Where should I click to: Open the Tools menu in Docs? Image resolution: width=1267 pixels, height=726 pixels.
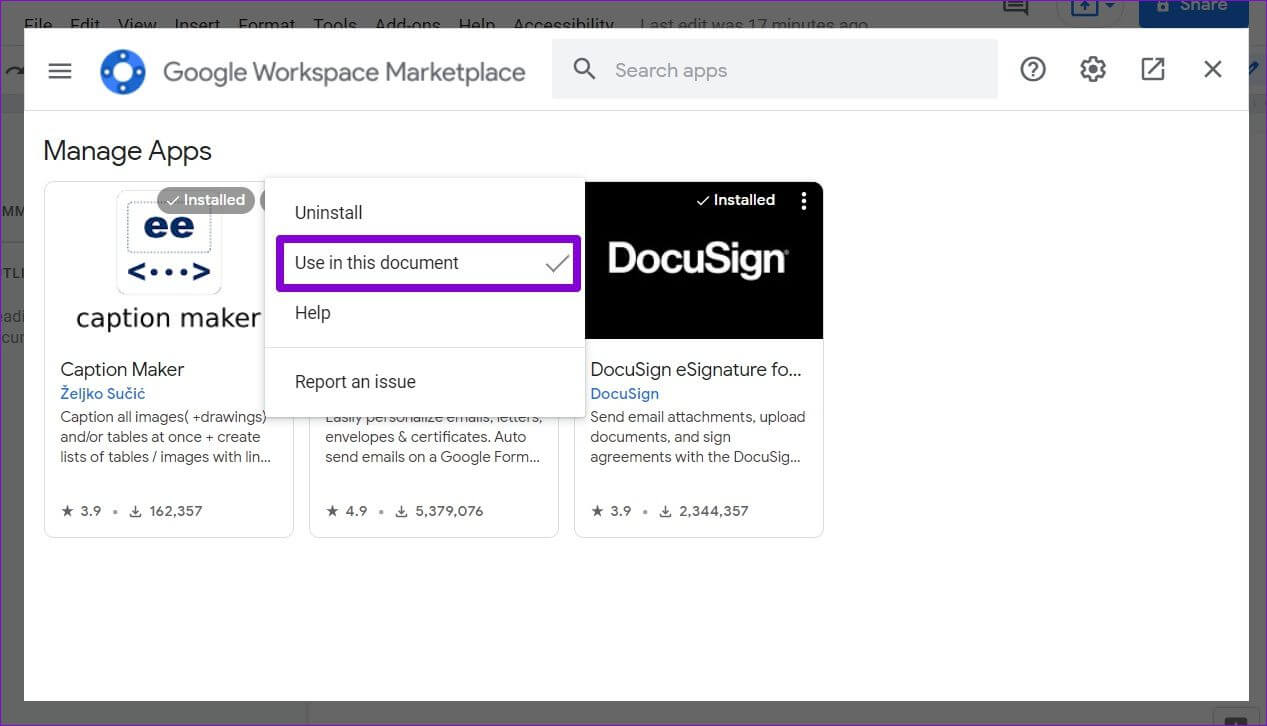334,23
